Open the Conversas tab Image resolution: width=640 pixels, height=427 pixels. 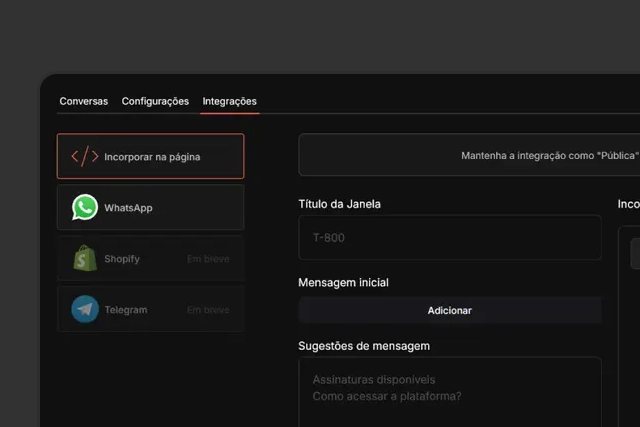pyautogui.click(x=84, y=101)
